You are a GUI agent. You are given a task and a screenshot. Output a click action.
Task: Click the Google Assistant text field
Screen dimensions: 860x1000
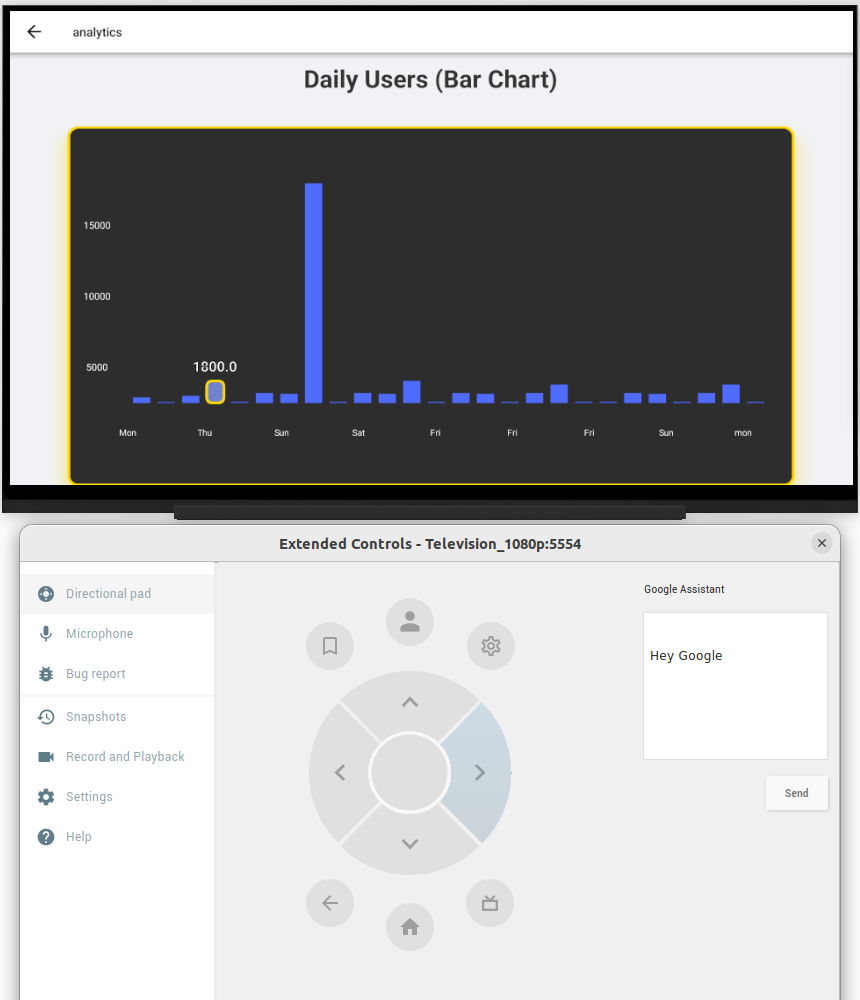pyautogui.click(x=735, y=685)
